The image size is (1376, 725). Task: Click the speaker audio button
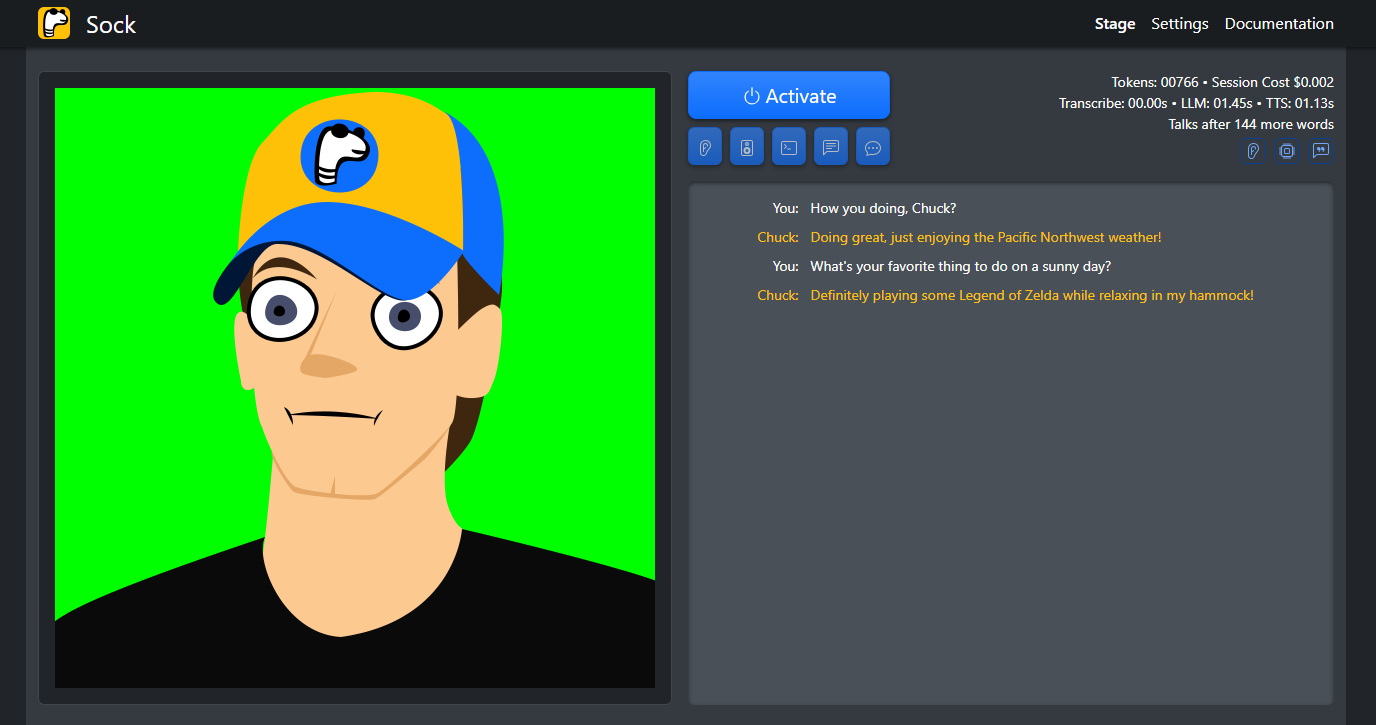pos(747,147)
